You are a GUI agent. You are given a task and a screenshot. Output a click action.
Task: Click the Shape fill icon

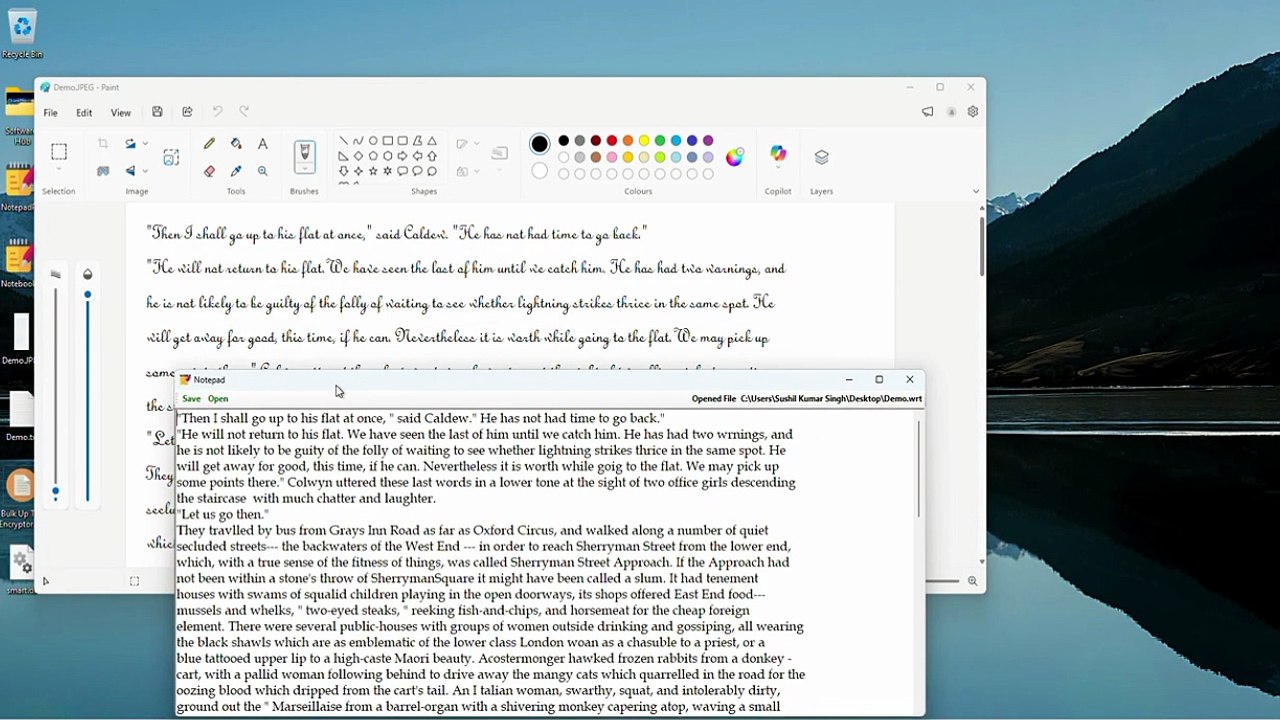462,171
